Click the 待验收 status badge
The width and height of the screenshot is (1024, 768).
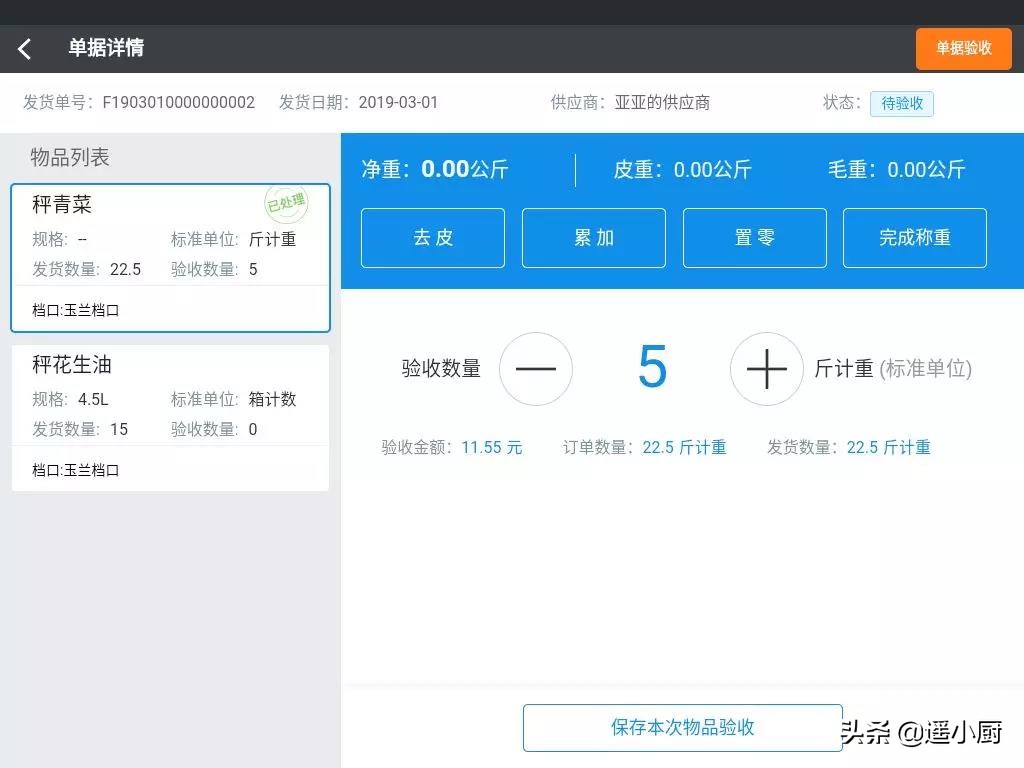tap(901, 104)
